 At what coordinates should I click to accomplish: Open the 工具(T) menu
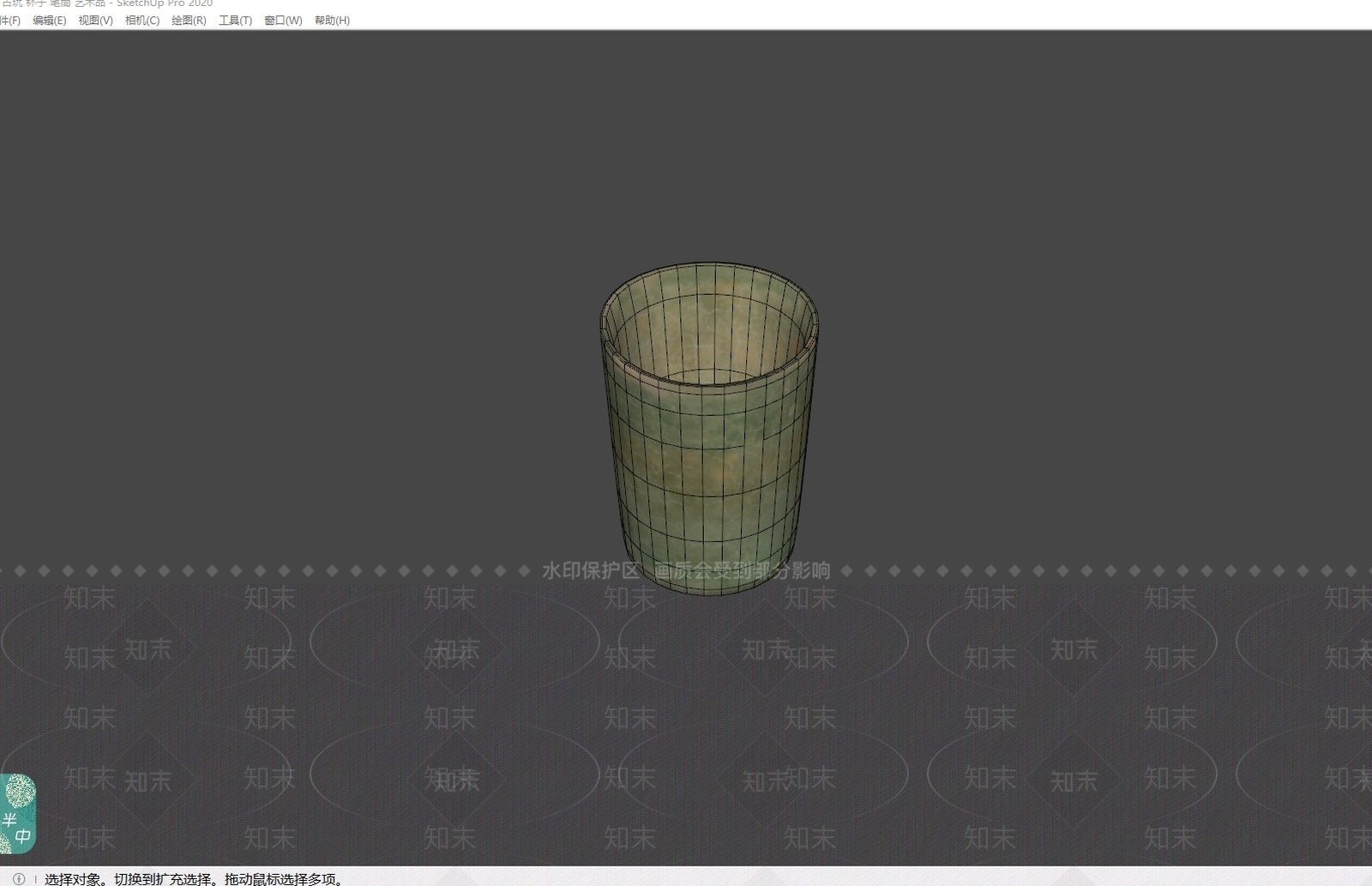[x=235, y=21]
